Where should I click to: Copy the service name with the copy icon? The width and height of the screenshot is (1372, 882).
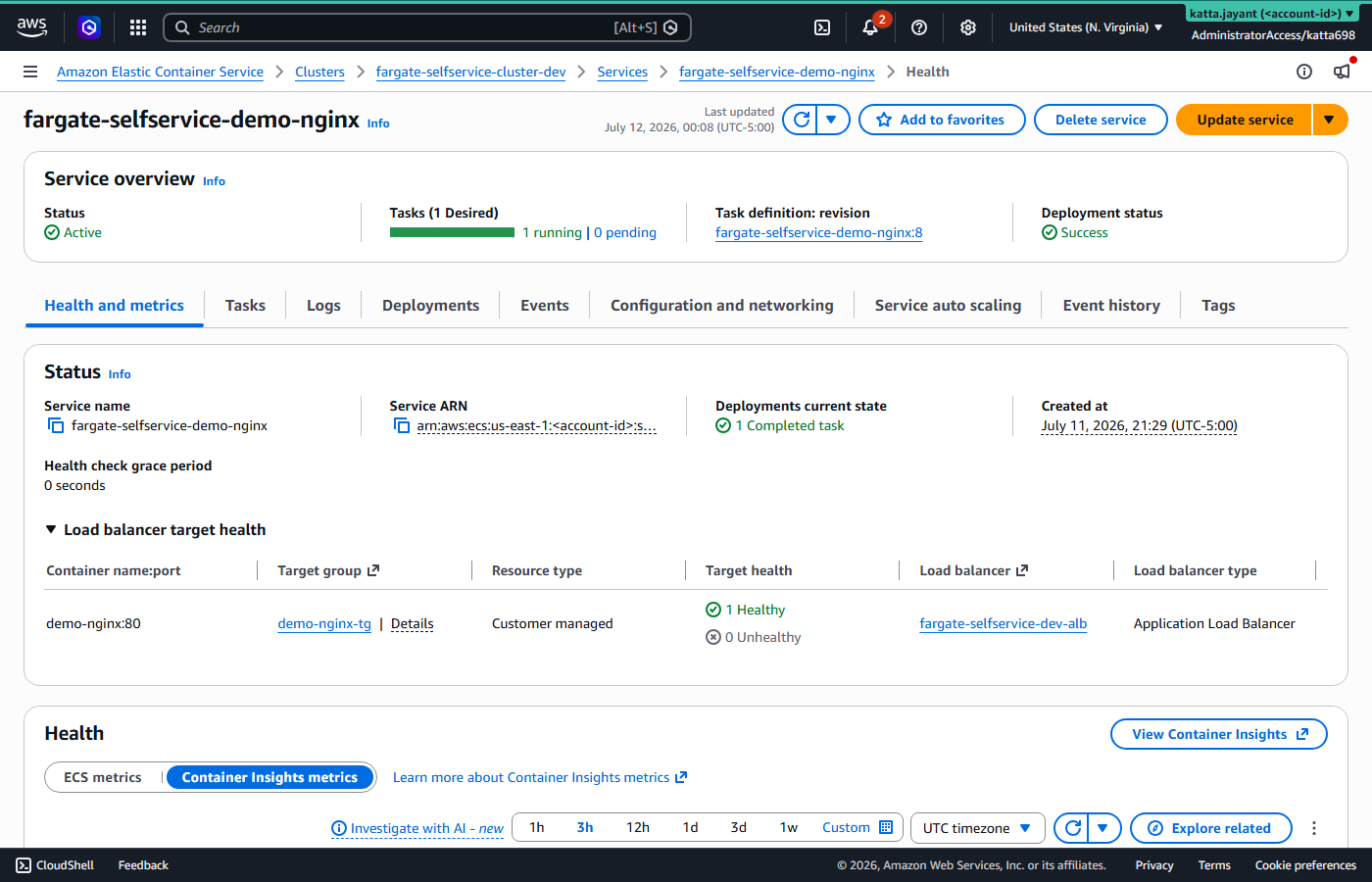click(x=56, y=425)
